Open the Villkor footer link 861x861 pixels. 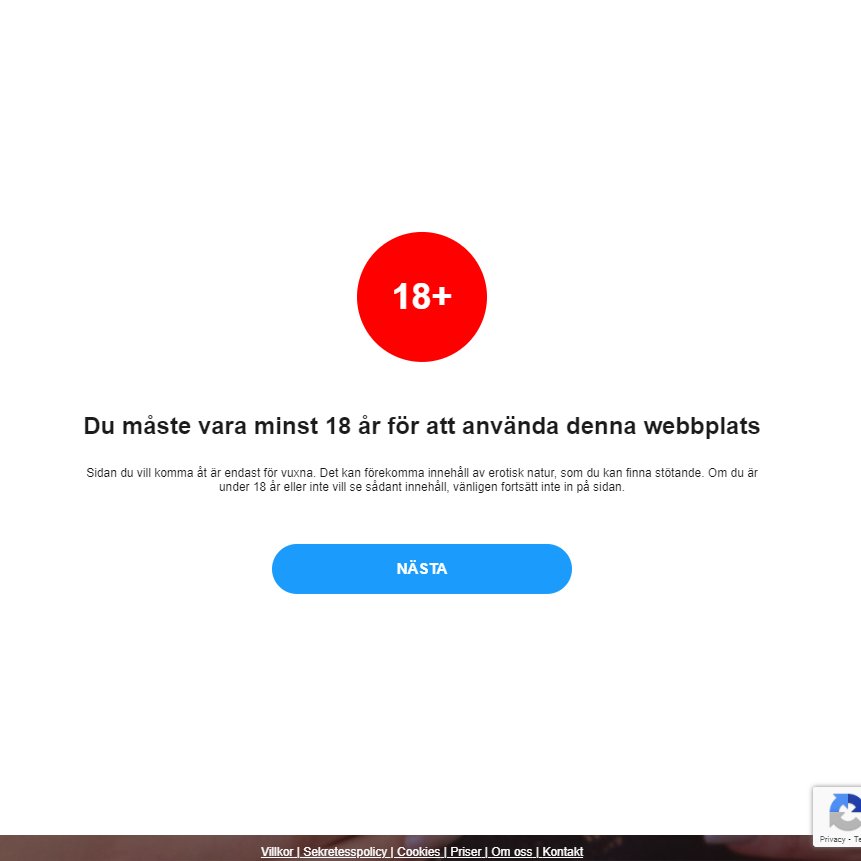pyautogui.click(x=277, y=852)
